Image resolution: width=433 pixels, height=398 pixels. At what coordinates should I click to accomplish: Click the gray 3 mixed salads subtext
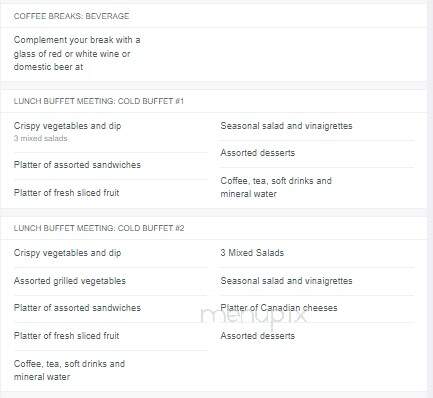coord(40,138)
